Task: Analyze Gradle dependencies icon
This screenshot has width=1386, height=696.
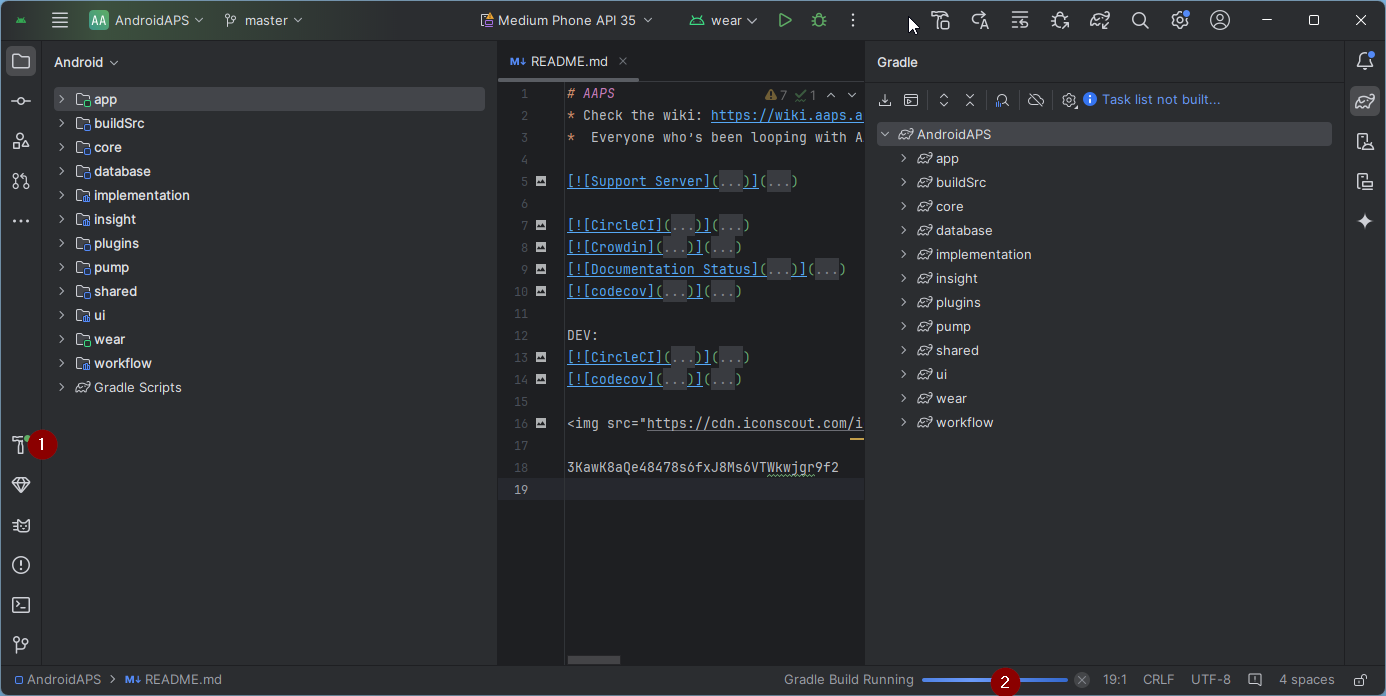Action: 1002,100
